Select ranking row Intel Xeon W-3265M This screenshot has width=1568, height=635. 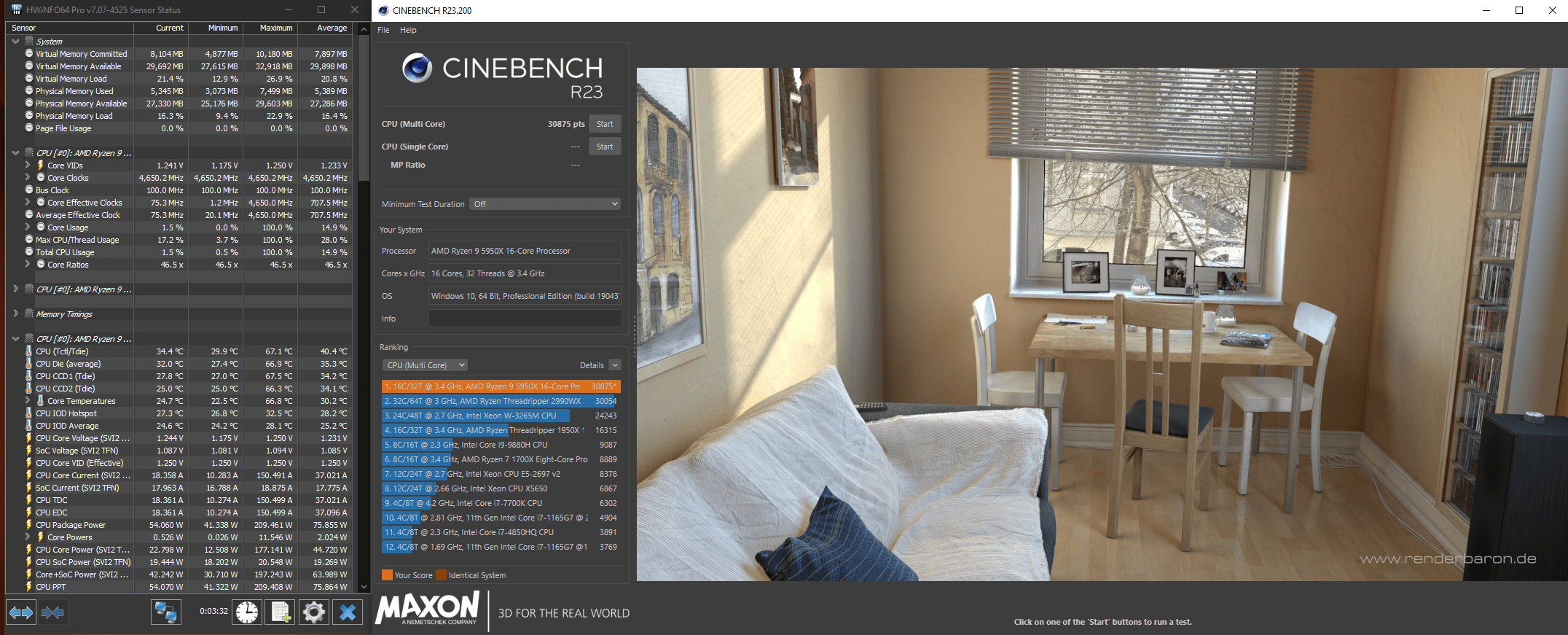[x=501, y=416]
